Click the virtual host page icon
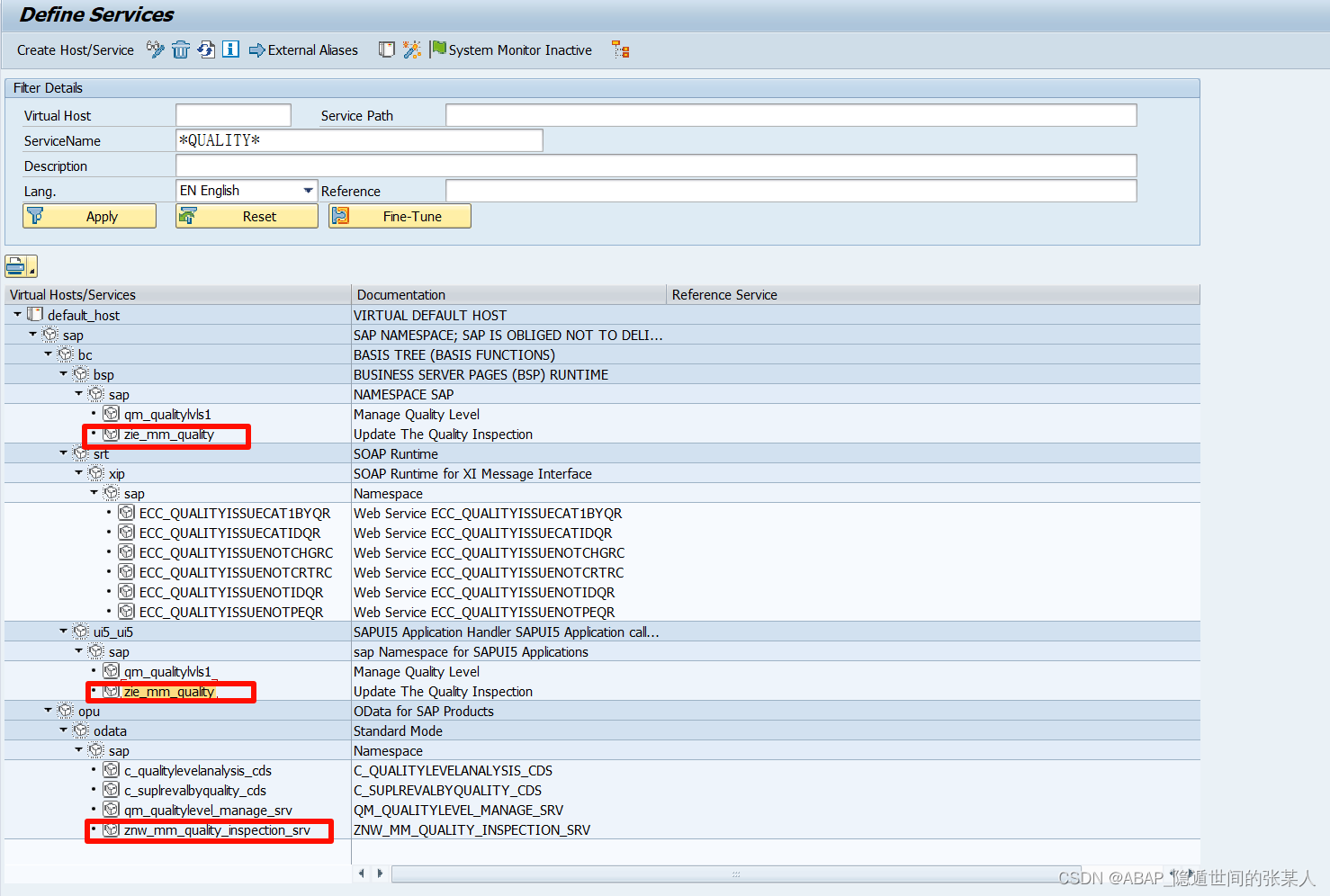Screen dimensions: 1330x896 pyautogui.click(x=387, y=49)
